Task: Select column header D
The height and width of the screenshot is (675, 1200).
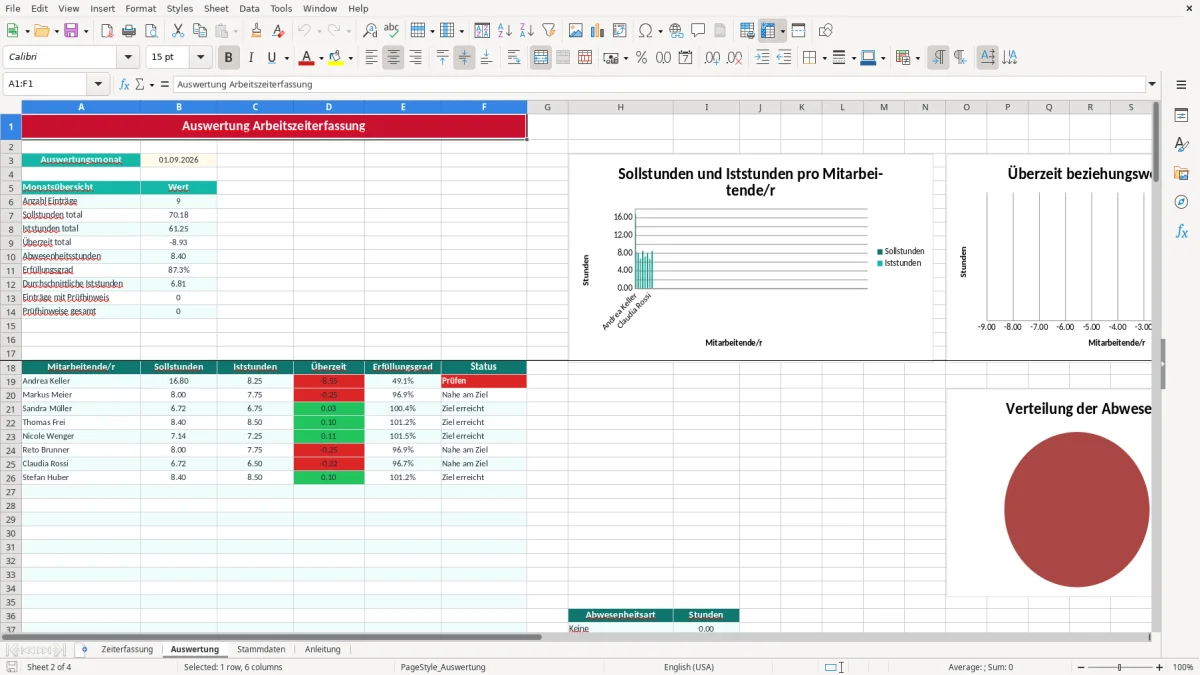Action: [328, 107]
